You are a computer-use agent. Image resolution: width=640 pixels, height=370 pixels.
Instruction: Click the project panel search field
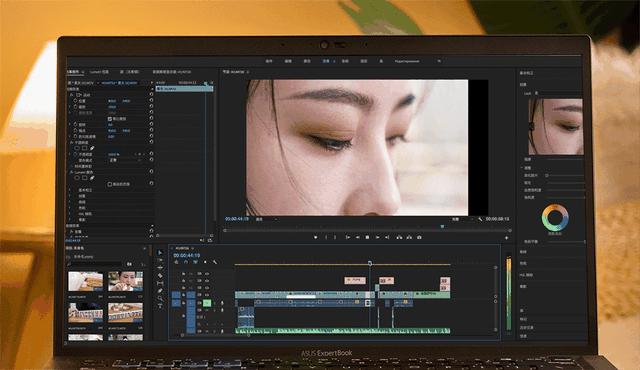(x=95, y=264)
